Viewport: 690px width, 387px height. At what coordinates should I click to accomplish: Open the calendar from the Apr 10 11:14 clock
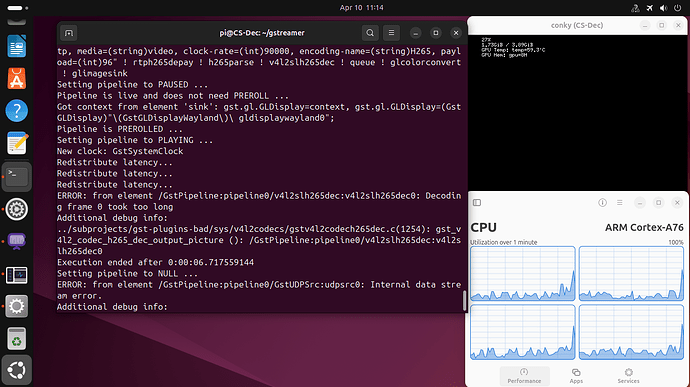click(x=361, y=8)
